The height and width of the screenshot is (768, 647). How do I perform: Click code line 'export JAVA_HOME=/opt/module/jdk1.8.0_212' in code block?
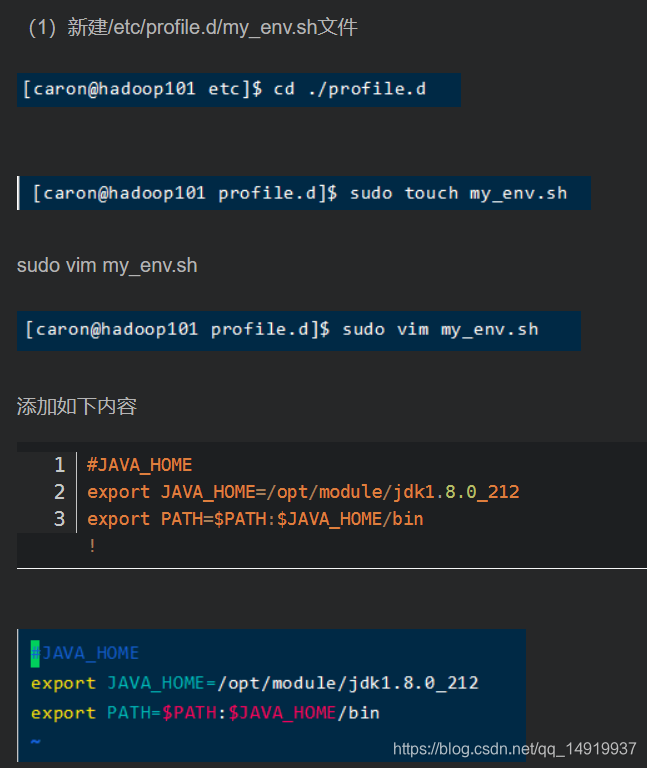pos(303,492)
